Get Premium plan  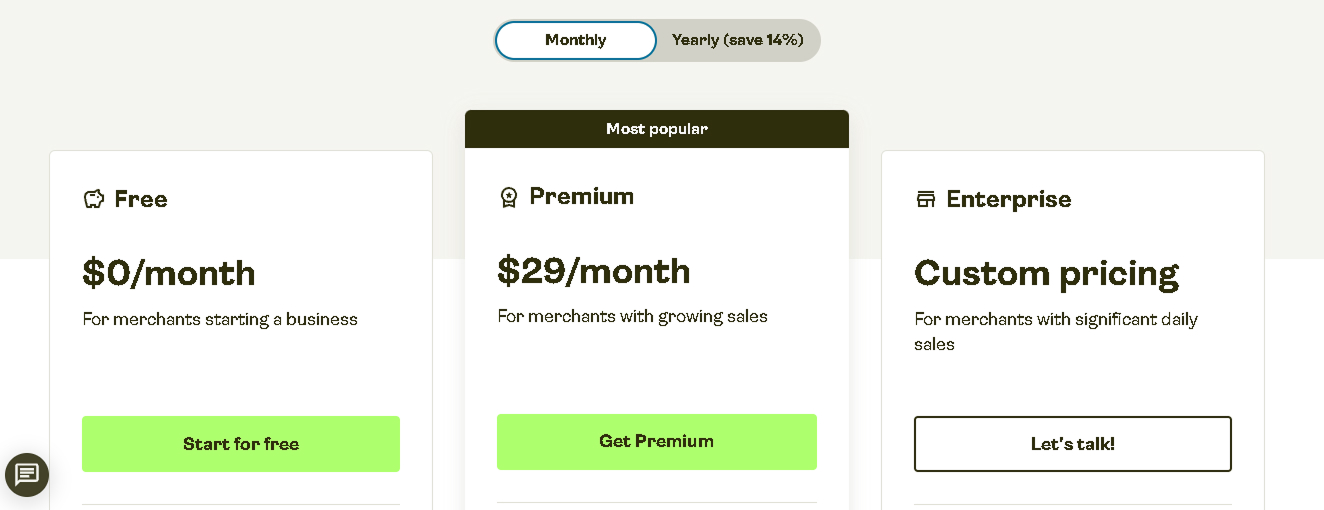click(x=657, y=442)
